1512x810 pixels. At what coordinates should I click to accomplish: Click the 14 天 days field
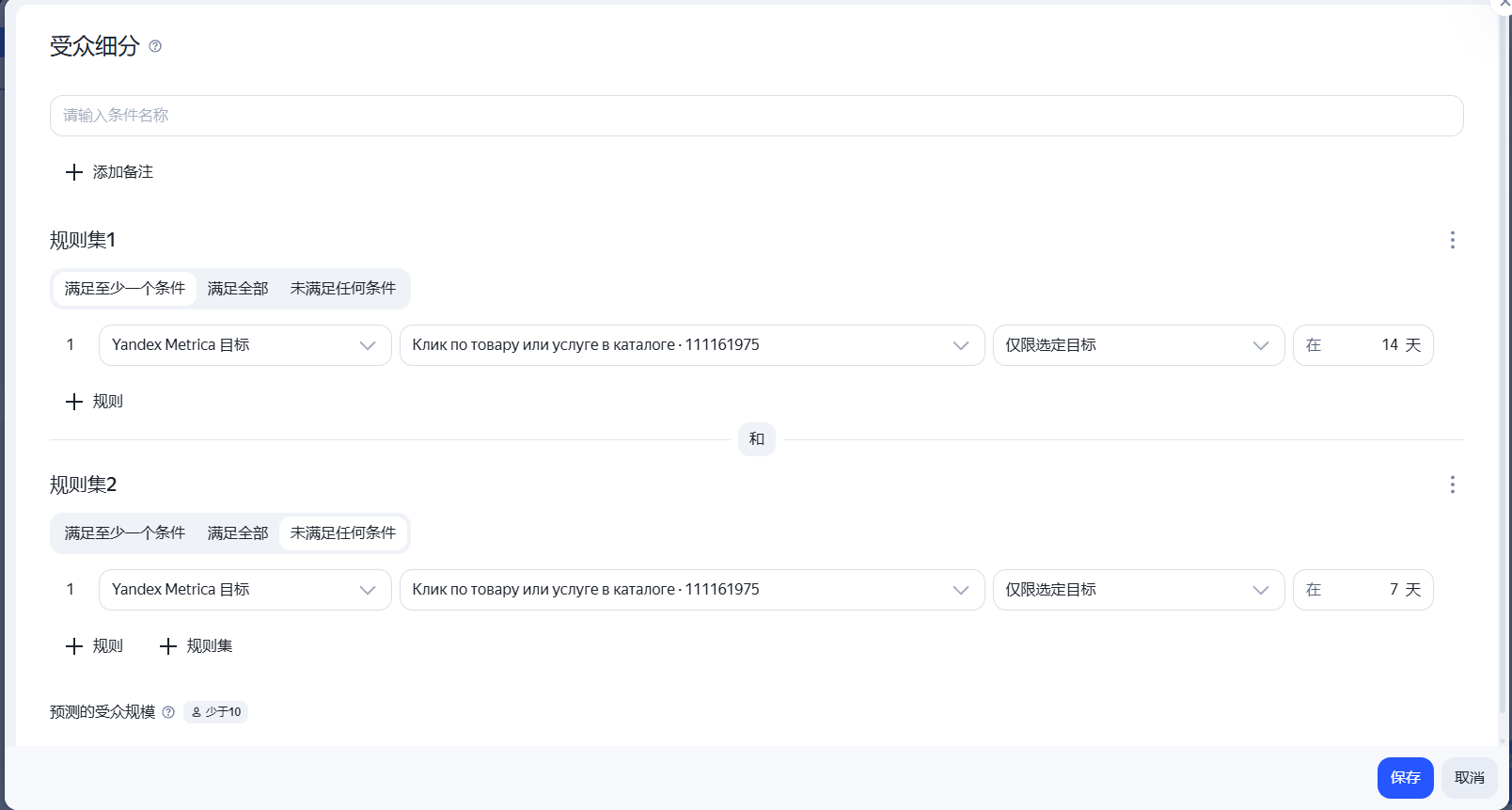click(x=1362, y=345)
